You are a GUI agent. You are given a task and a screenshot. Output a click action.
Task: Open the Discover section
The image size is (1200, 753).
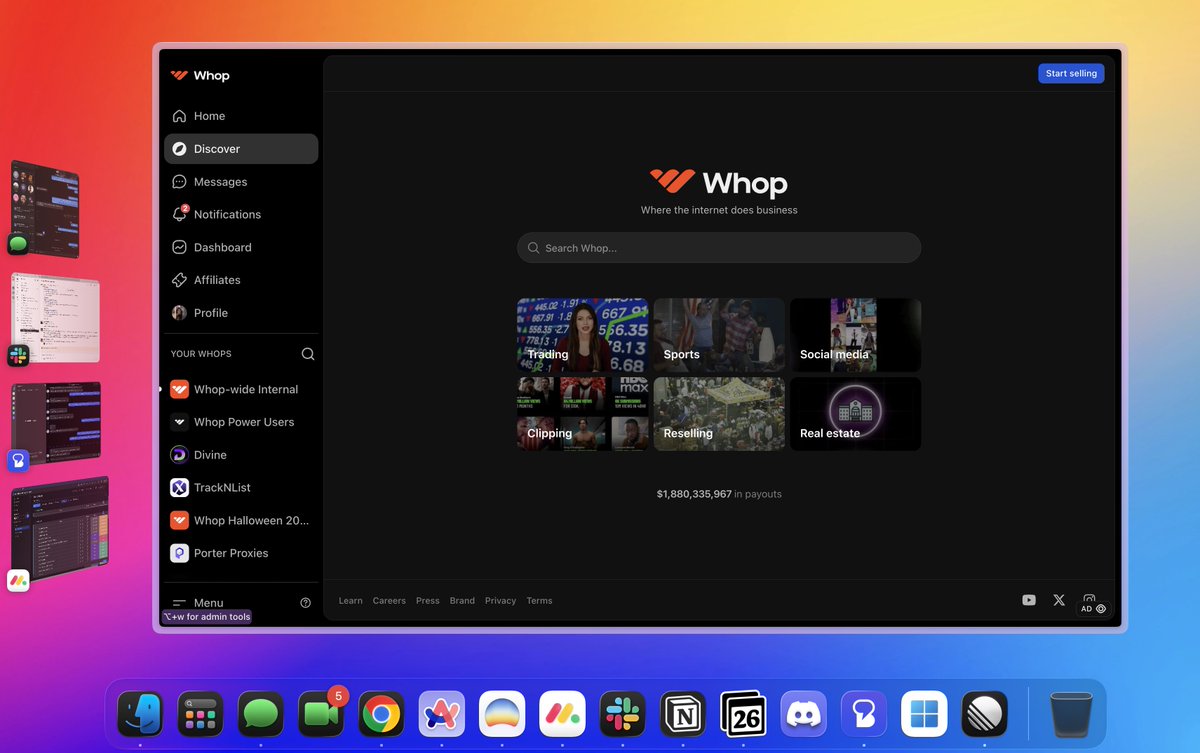coord(241,149)
